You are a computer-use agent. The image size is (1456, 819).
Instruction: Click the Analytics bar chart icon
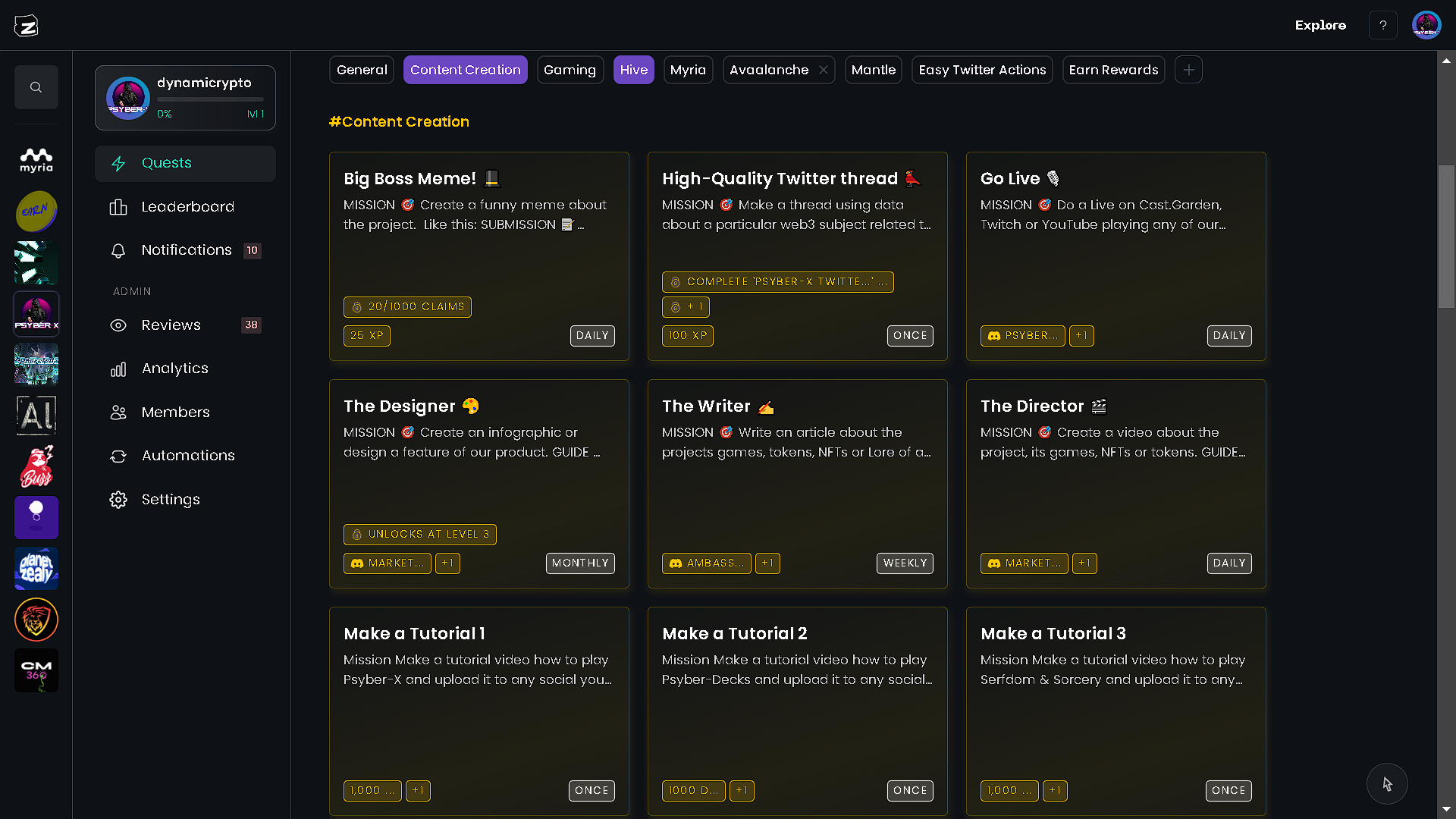(118, 369)
